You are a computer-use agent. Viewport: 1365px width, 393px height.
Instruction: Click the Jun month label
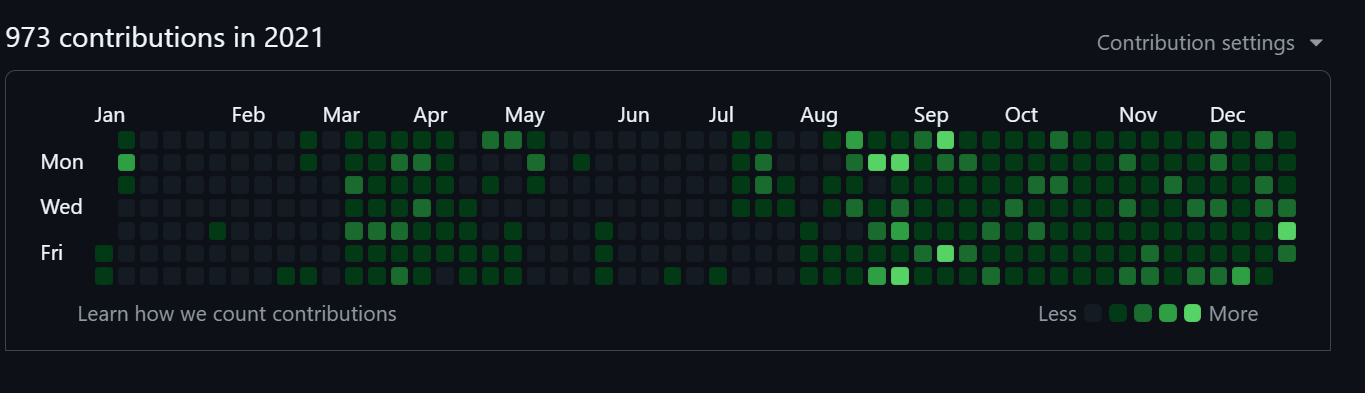(633, 115)
